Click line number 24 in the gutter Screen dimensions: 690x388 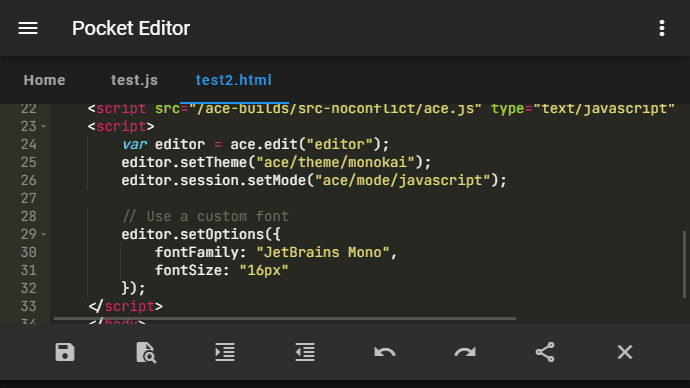(29, 144)
